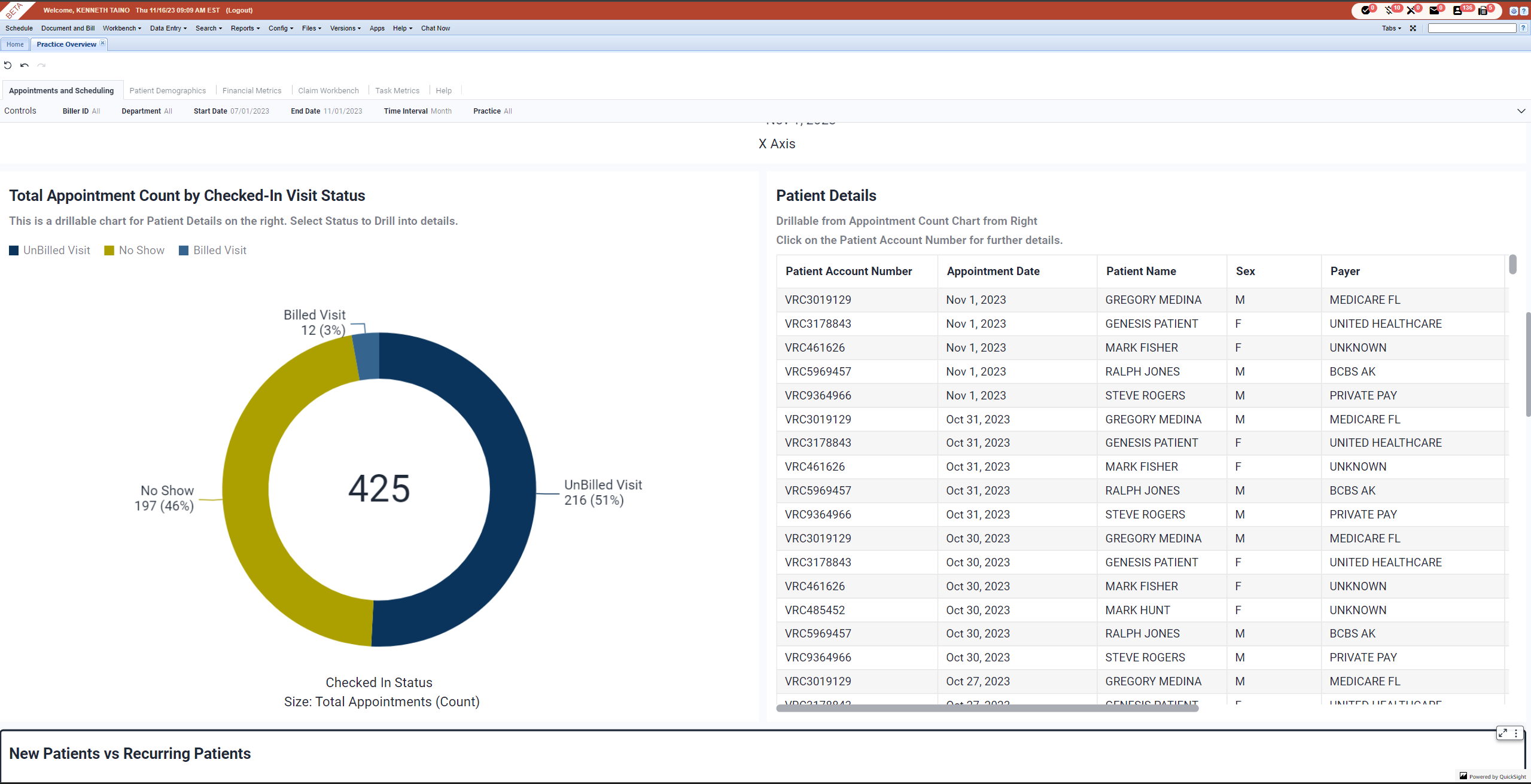Switch to the Claim Workbench tab
Screen dimensions: 1531x784
328,91
